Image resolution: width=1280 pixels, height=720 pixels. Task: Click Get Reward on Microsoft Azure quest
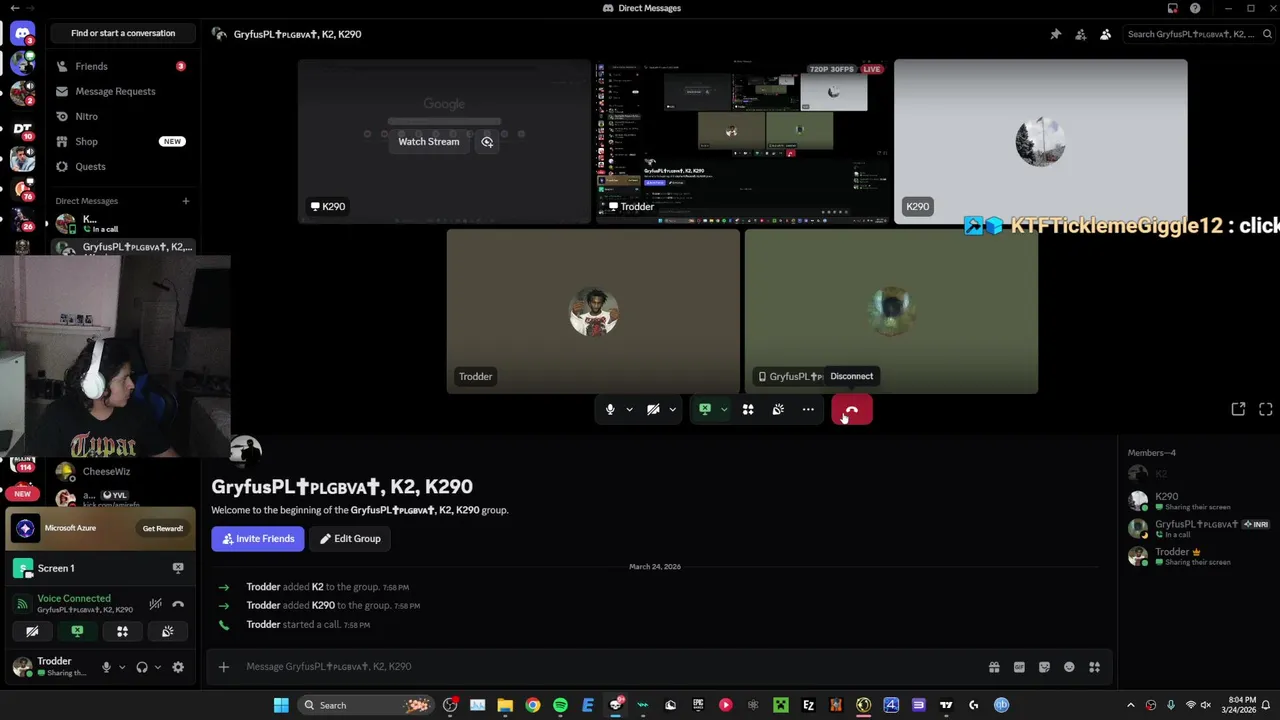click(x=163, y=528)
